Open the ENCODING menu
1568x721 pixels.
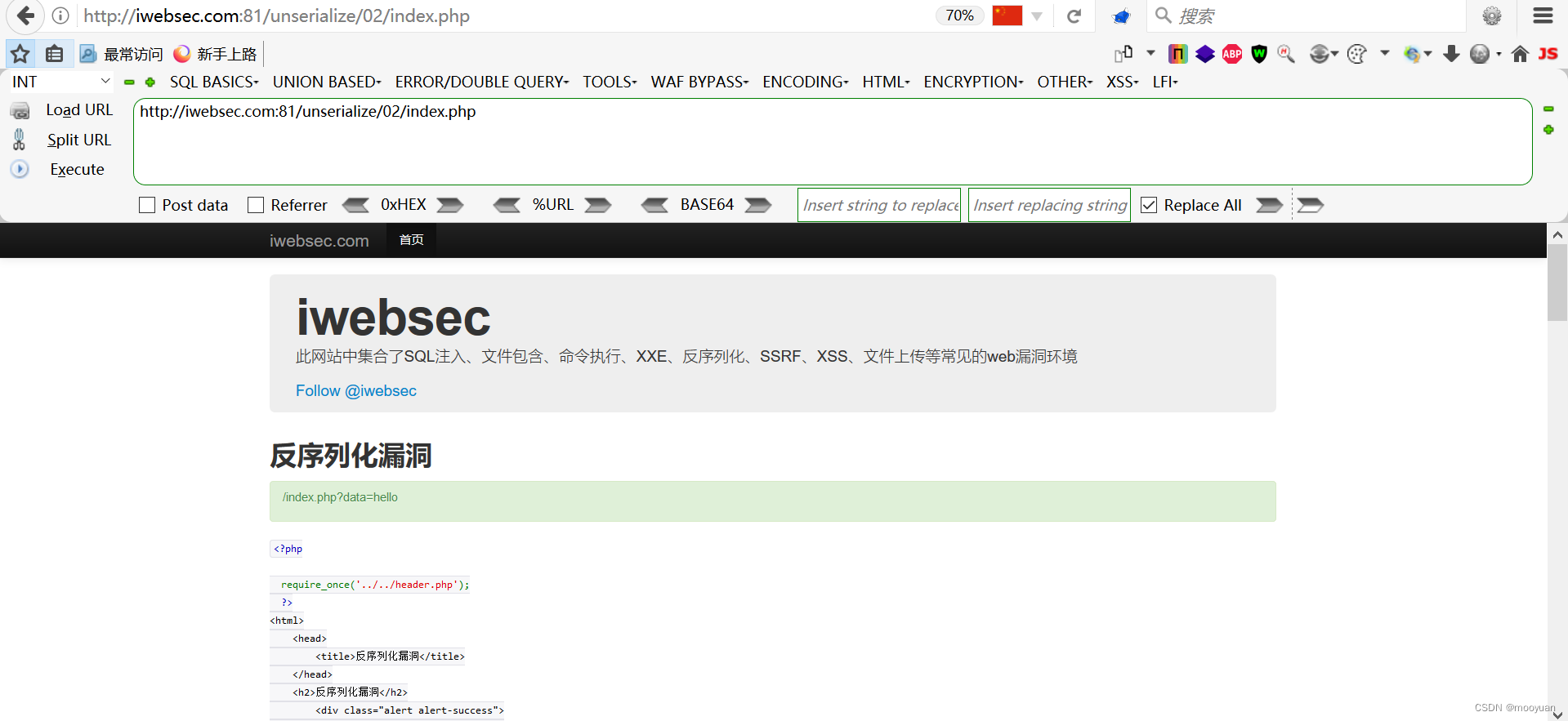(x=806, y=82)
